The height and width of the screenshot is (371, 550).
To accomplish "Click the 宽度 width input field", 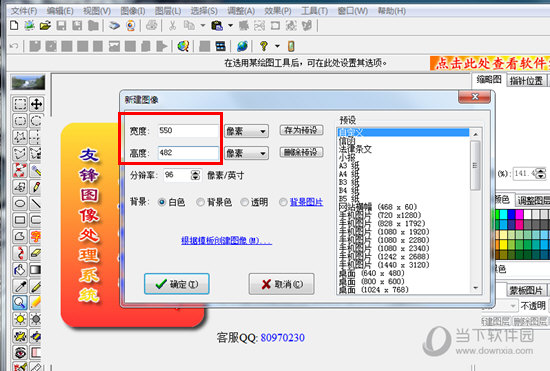I will 188,131.
